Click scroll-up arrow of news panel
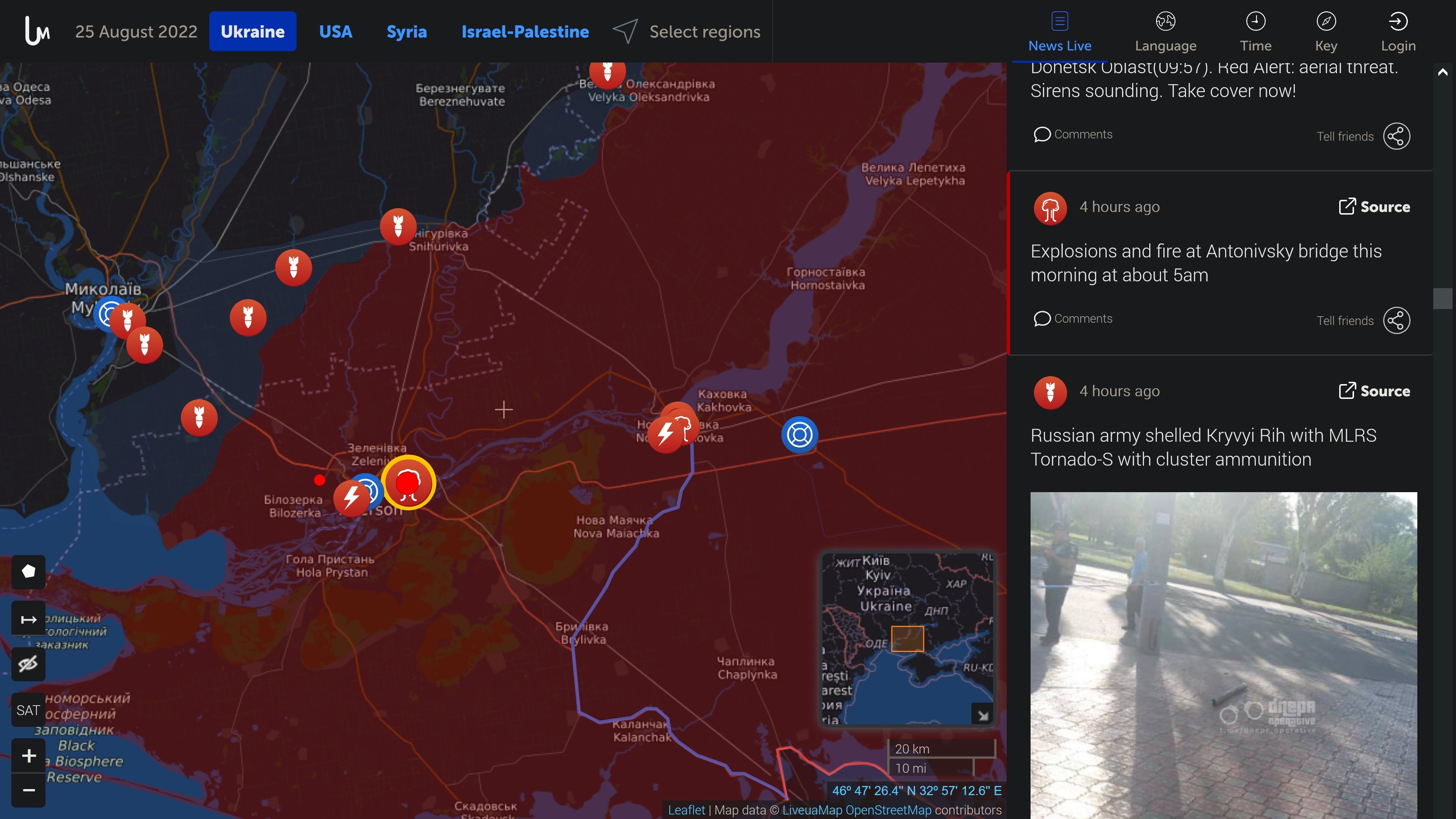Image resolution: width=1456 pixels, height=819 pixels. coord(1442,72)
